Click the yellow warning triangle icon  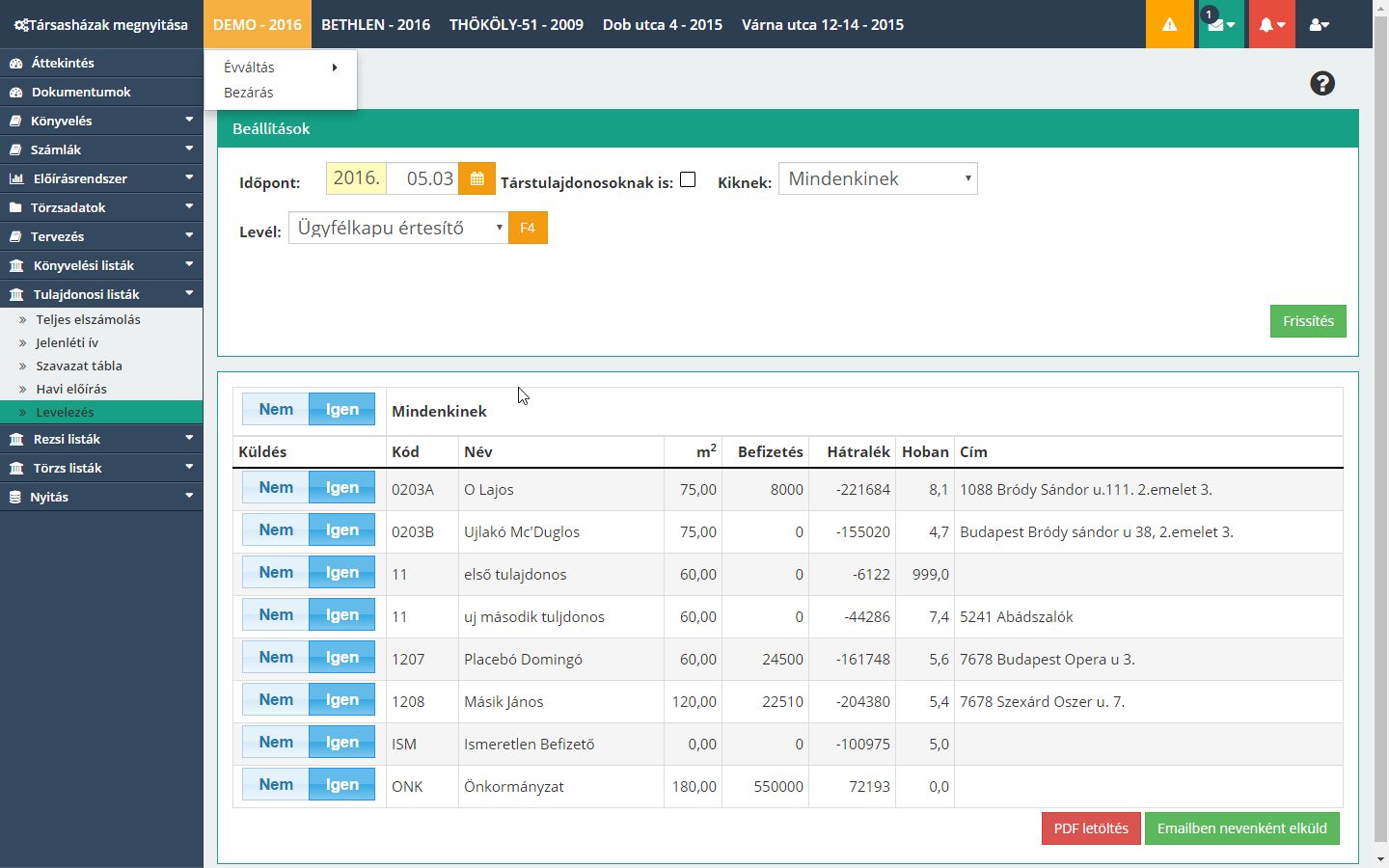(x=1169, y=24)
